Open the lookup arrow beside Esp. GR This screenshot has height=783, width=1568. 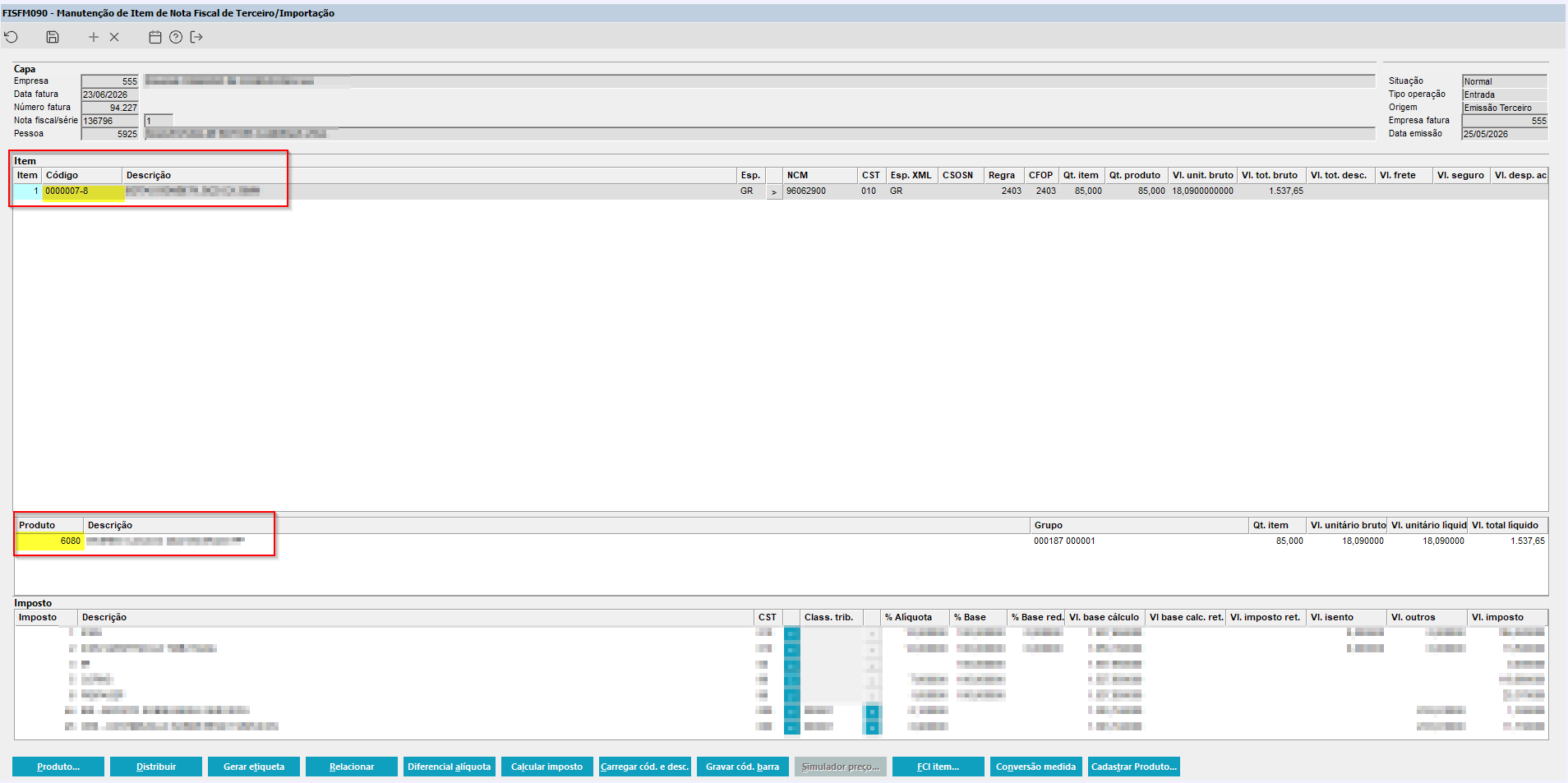point(774,191)
